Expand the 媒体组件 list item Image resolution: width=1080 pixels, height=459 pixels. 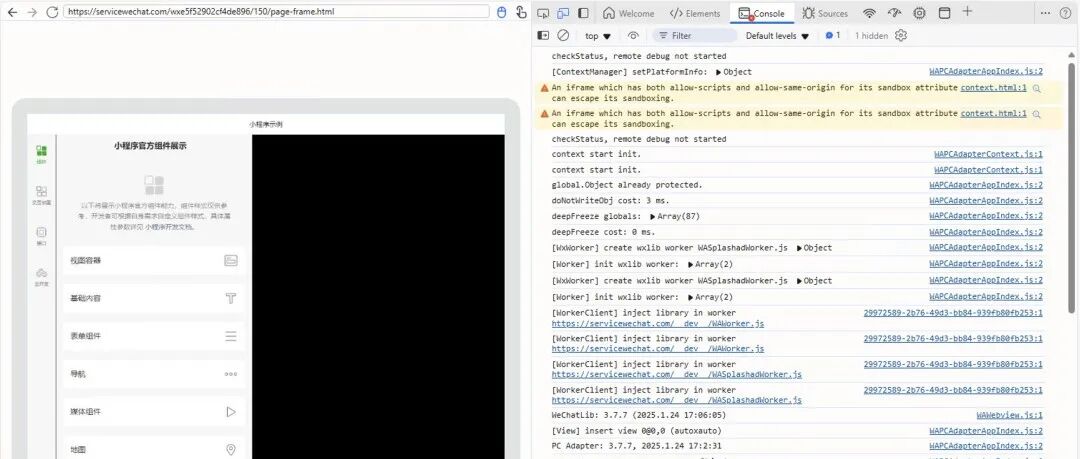153,412
